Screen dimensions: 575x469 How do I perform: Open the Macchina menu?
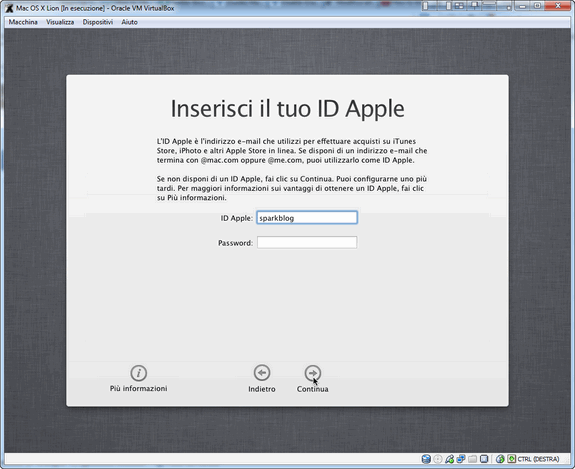23,22
